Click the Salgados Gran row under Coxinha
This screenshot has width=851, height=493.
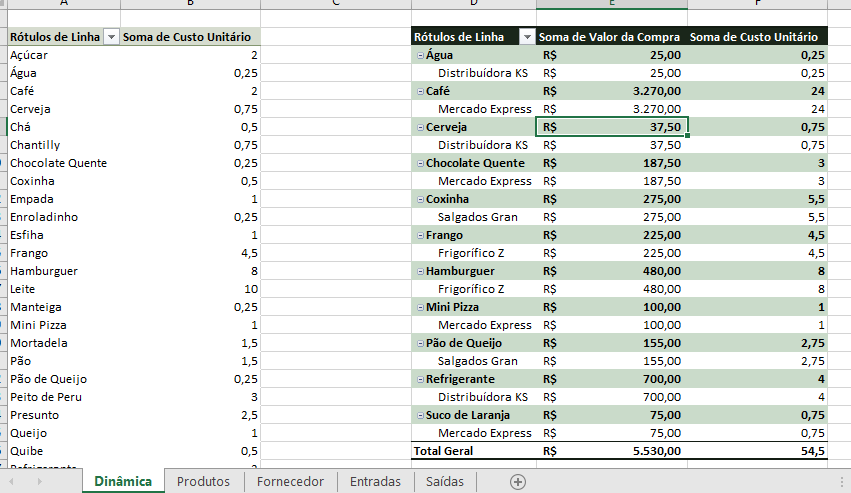474,217
